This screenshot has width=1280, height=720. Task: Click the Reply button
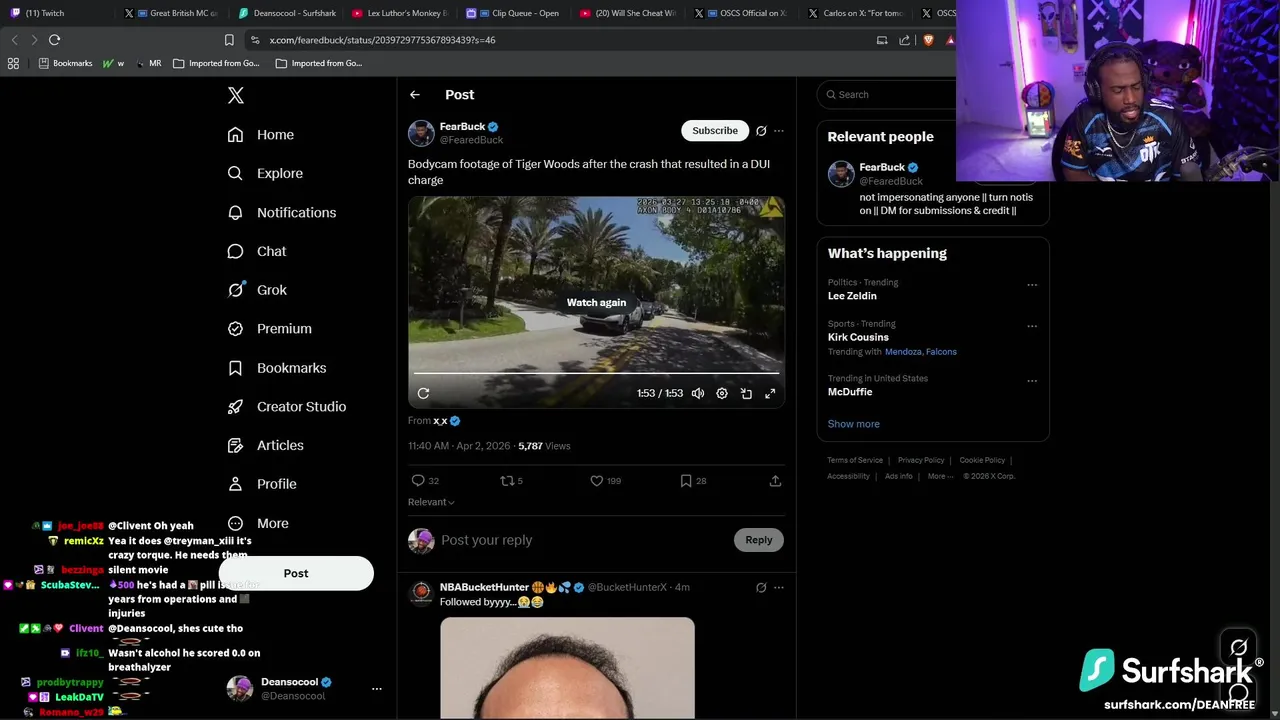[758, 540]
